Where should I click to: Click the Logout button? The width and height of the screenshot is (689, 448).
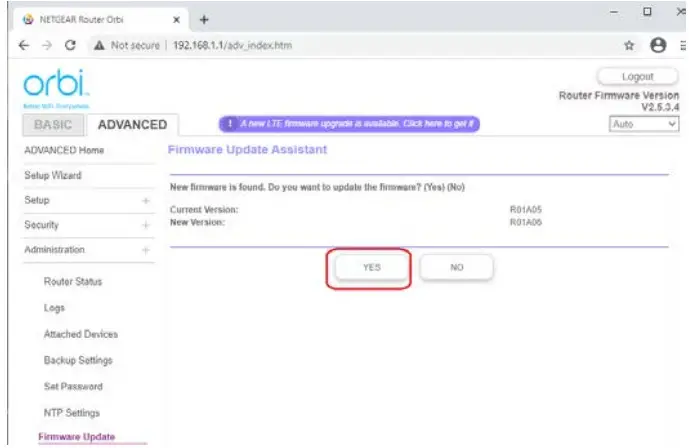(x=637, y=76)
